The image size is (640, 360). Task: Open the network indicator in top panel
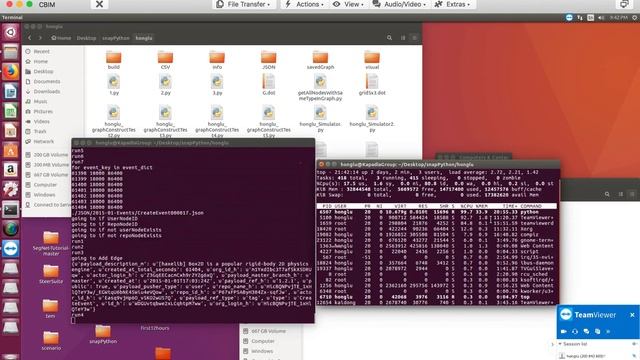click(x=580, y=18)
